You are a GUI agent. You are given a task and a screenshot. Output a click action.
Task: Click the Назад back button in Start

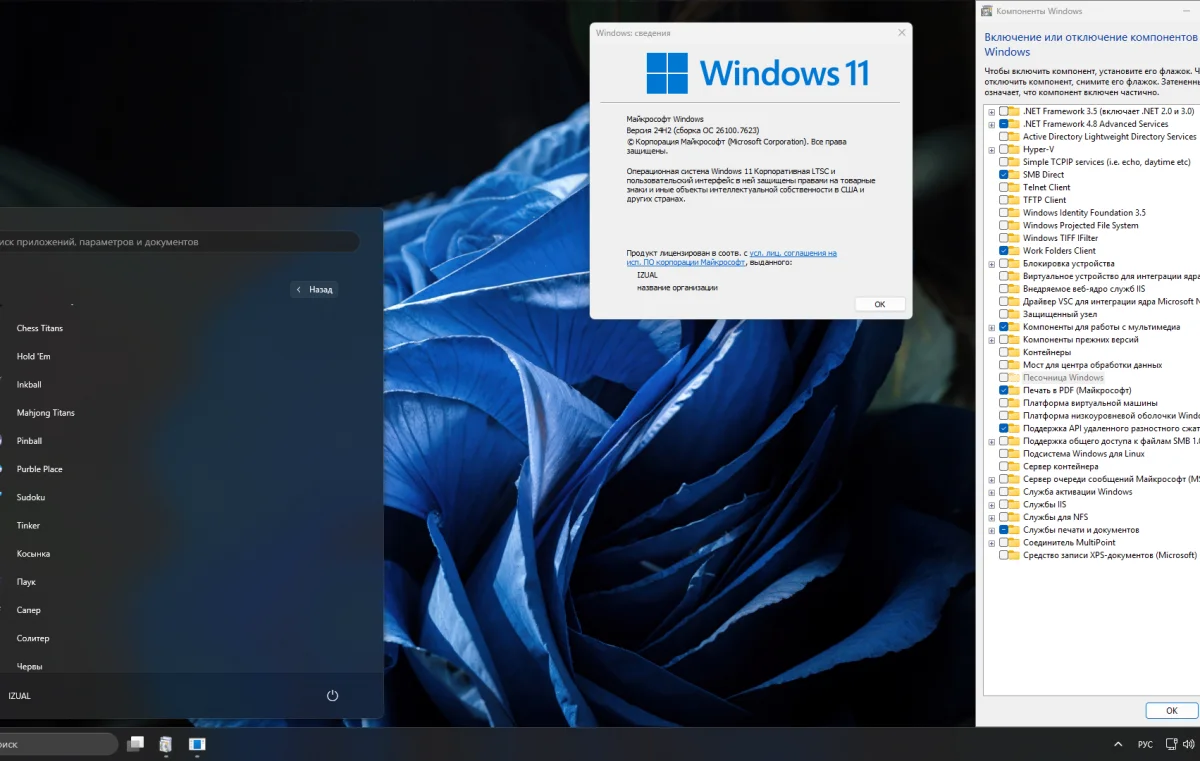click(314, 289)
